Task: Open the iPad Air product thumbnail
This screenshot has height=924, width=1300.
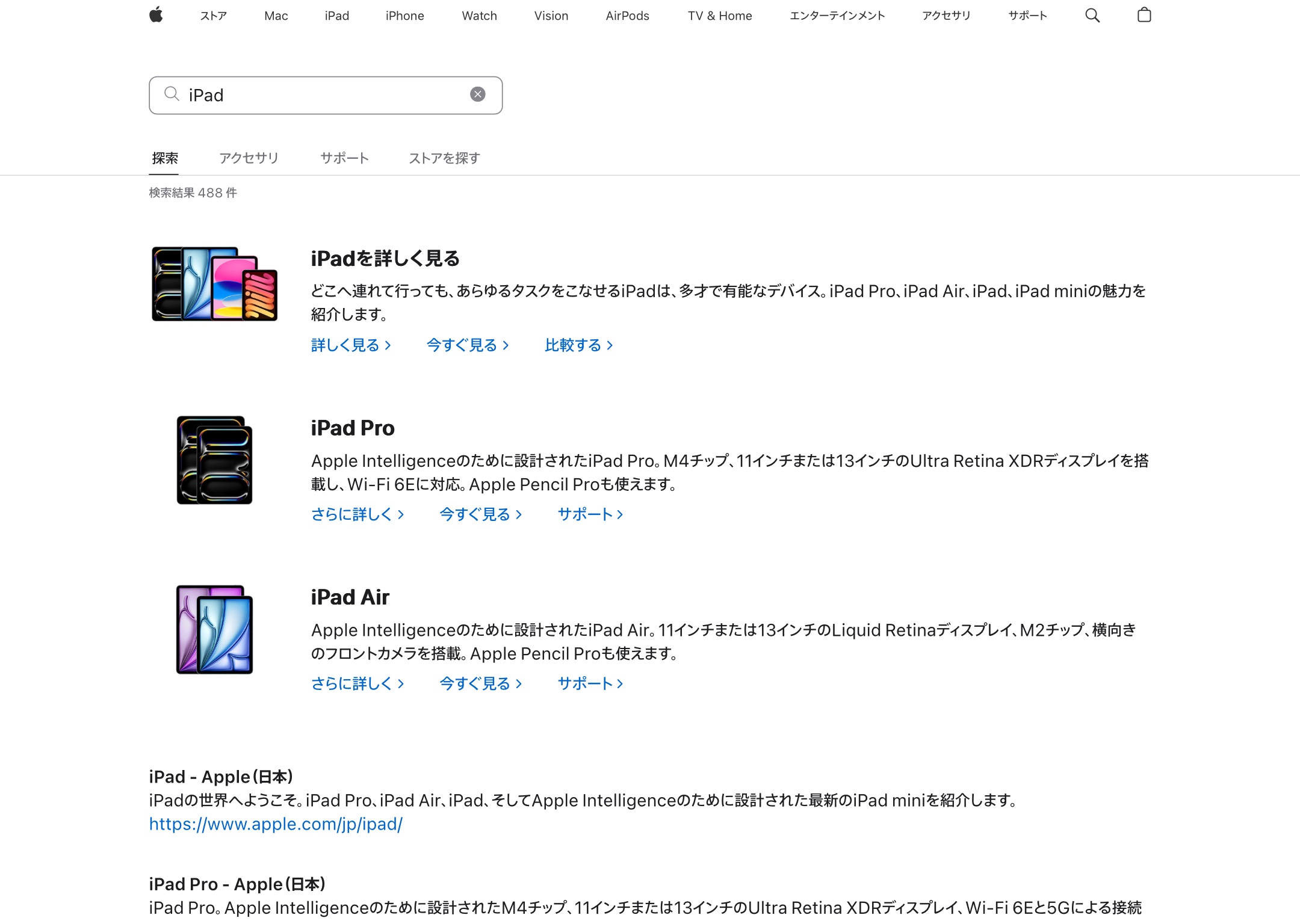Action: [214, 629]
